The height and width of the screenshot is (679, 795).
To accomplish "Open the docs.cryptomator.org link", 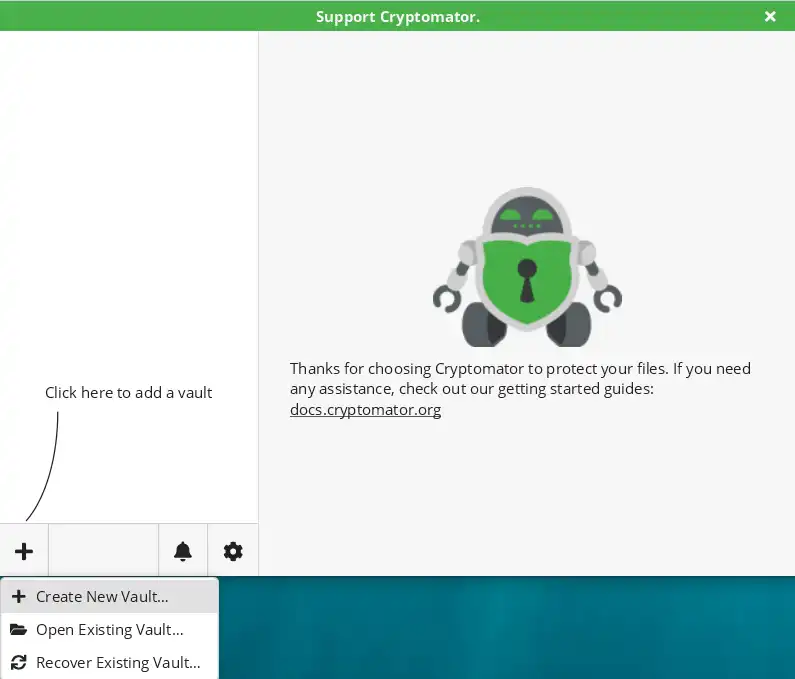I will (365, 410).
